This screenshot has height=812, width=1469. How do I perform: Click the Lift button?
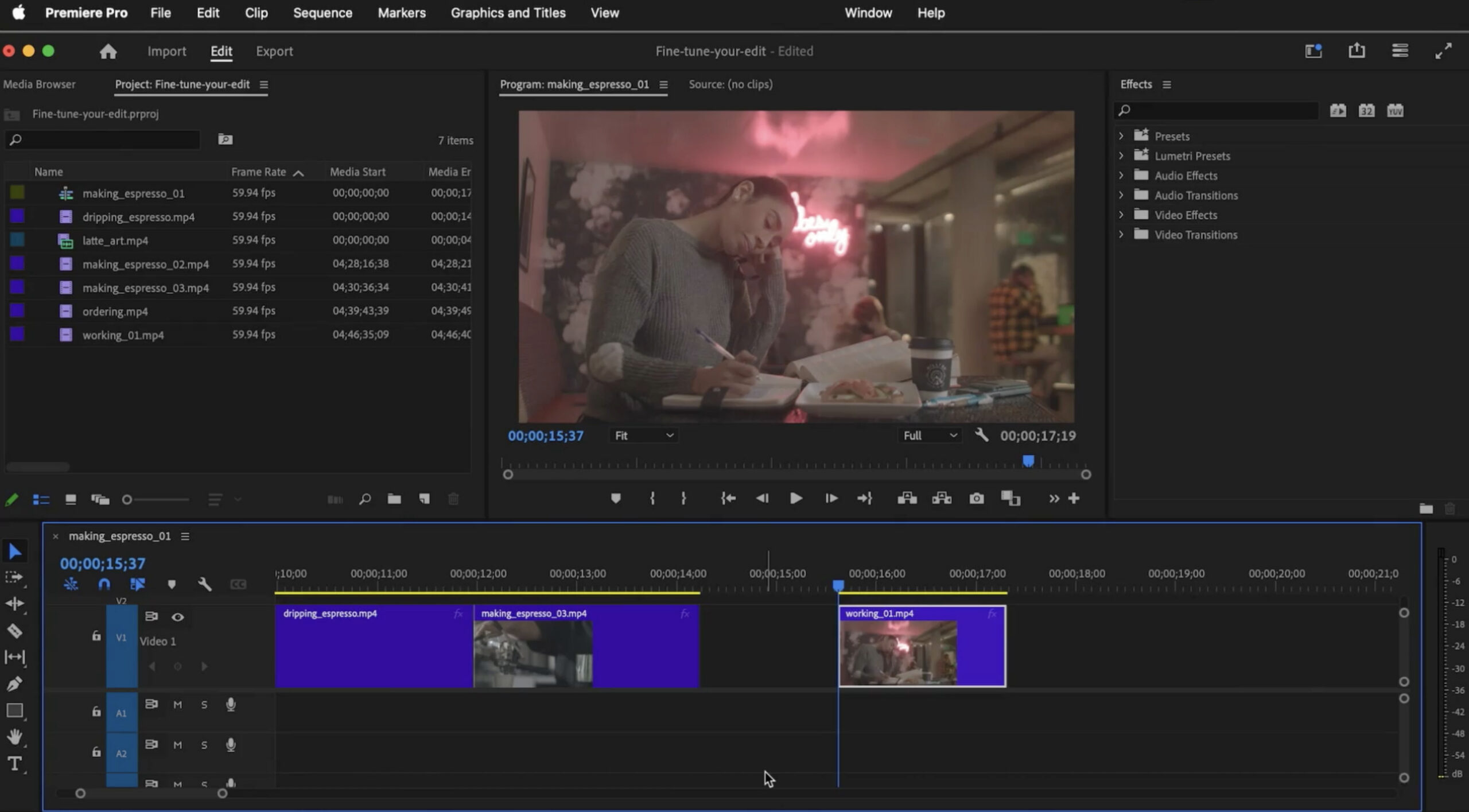click(x=907, y=498)
